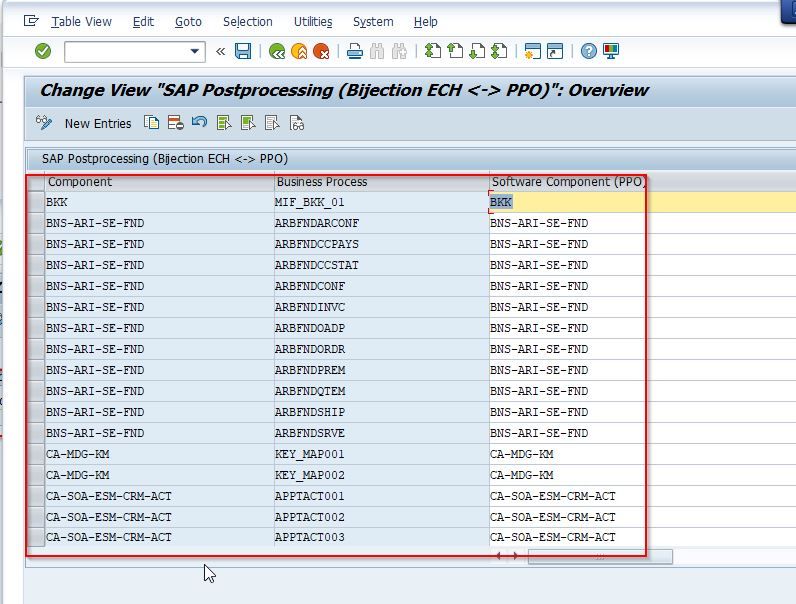
Task: Click Software Component (PPO) column header
Action: (567, 182)
